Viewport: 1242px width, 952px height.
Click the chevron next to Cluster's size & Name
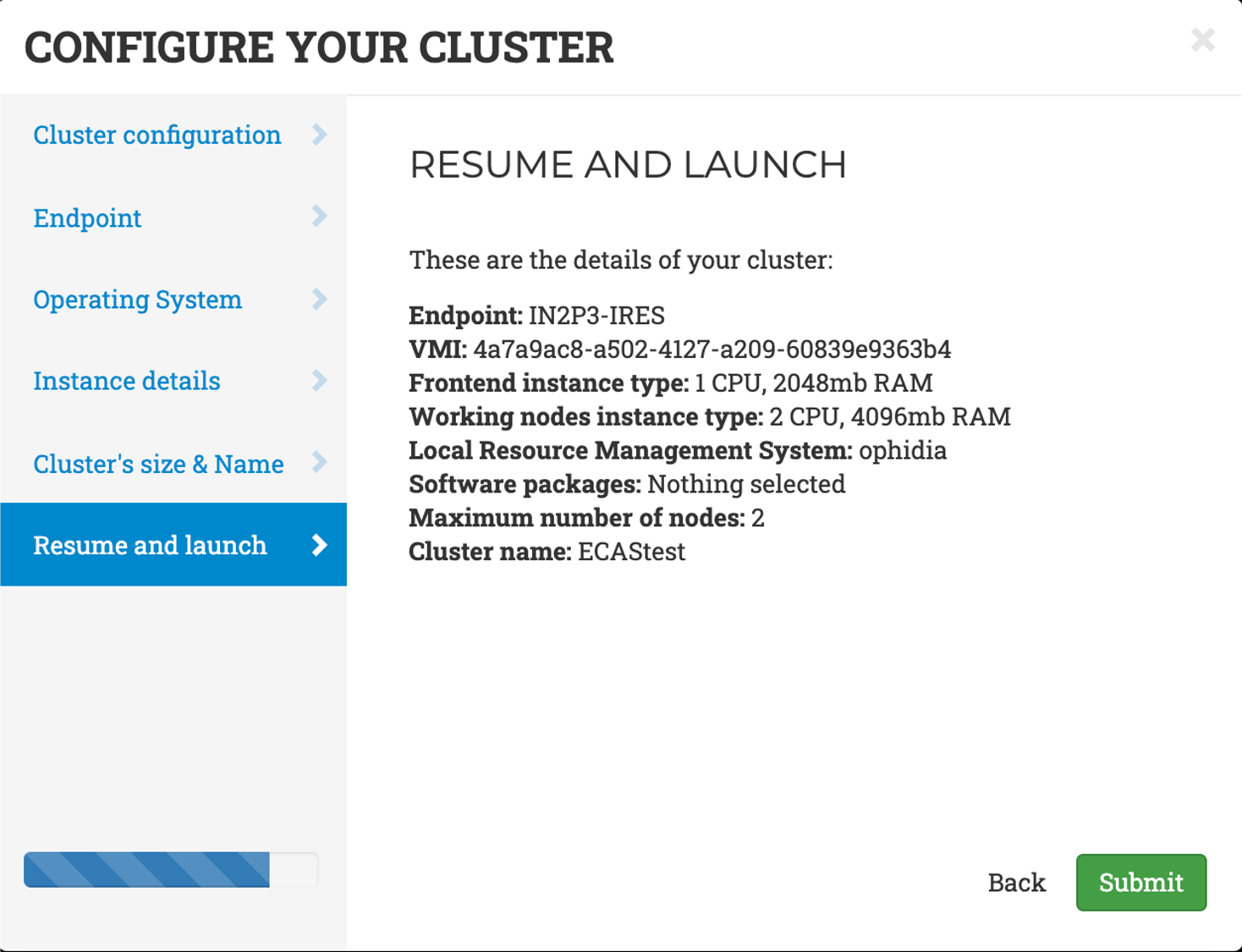pyautogui.click(x=320, y=463)
